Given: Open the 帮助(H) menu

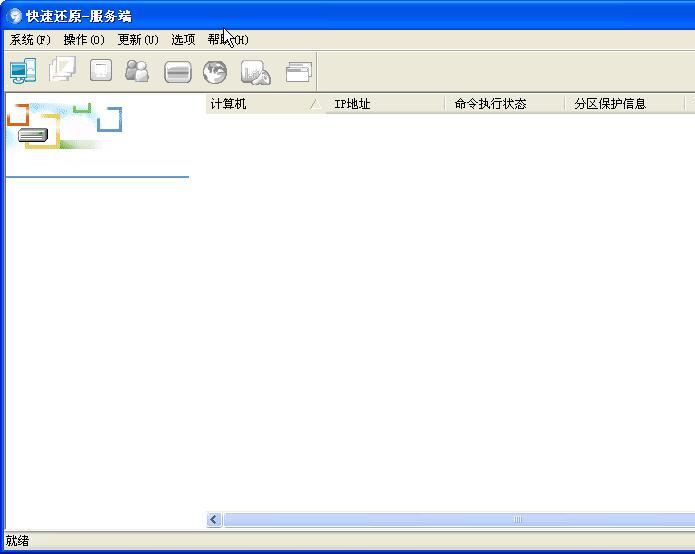Looking at the screenshot, I should point(228,40).
